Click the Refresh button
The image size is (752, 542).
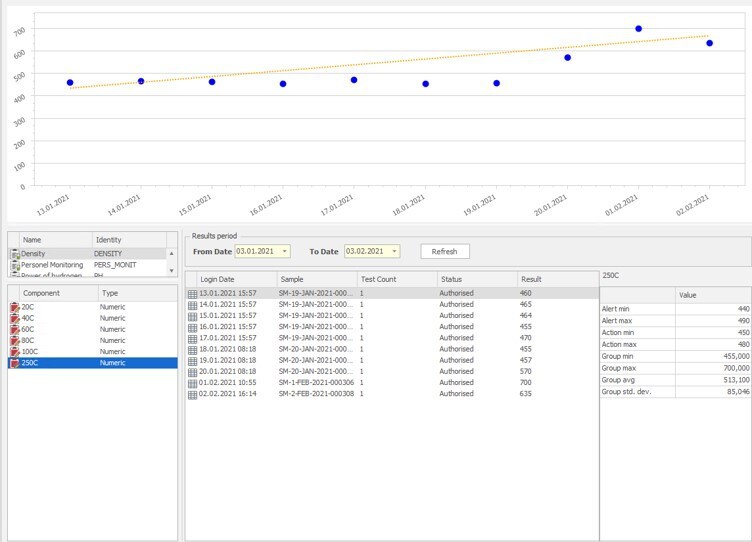pos(445,251)
